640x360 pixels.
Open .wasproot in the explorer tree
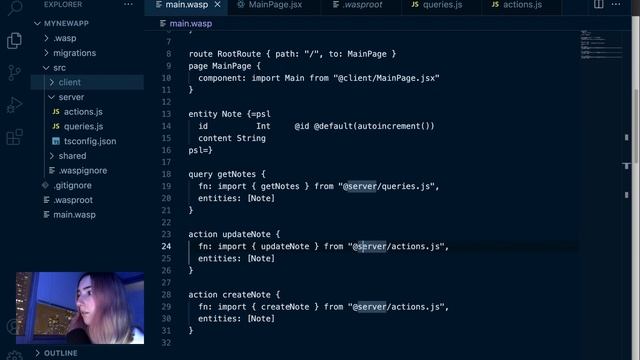[73, 200]
